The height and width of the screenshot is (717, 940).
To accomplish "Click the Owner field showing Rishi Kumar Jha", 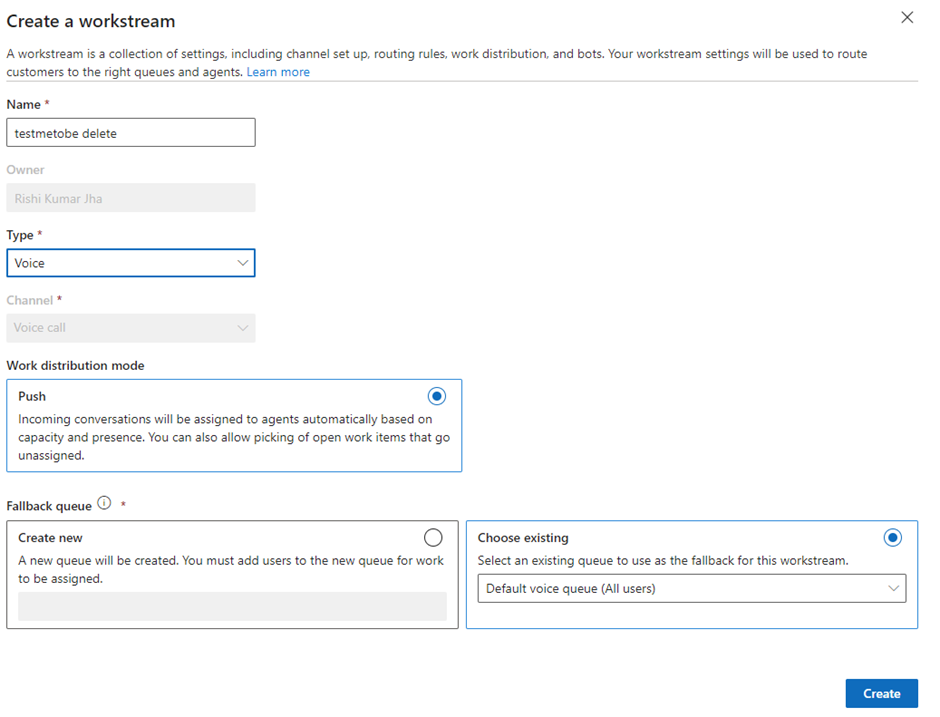I will [x=130, y=198].
